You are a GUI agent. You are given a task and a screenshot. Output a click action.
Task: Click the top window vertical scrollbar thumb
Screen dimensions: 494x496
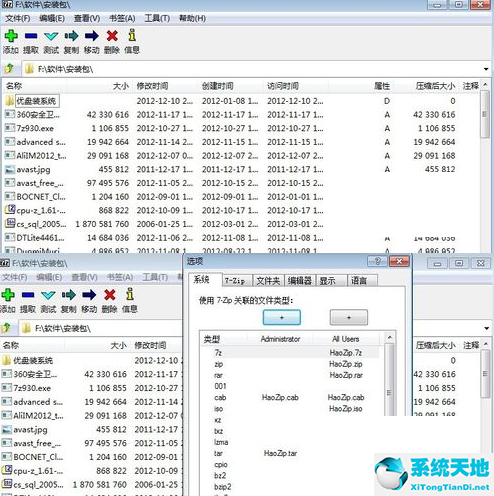485,114
